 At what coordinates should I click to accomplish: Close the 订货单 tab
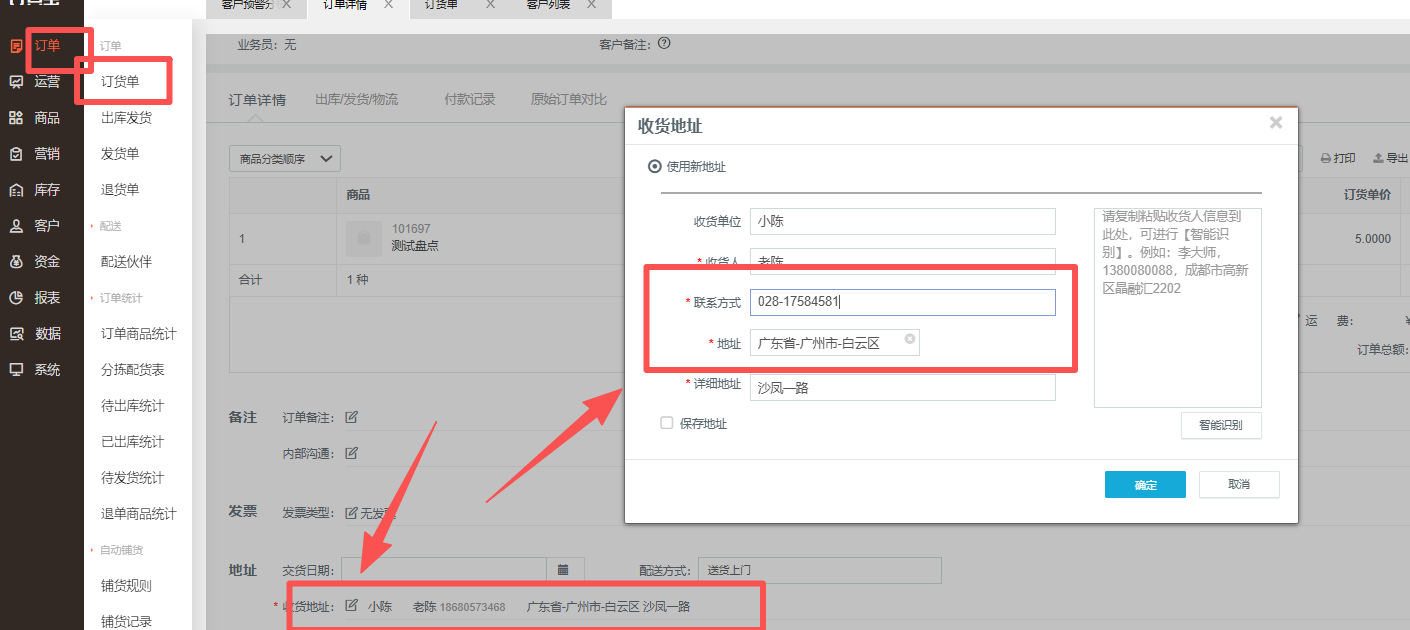click(x=490, y=5)
